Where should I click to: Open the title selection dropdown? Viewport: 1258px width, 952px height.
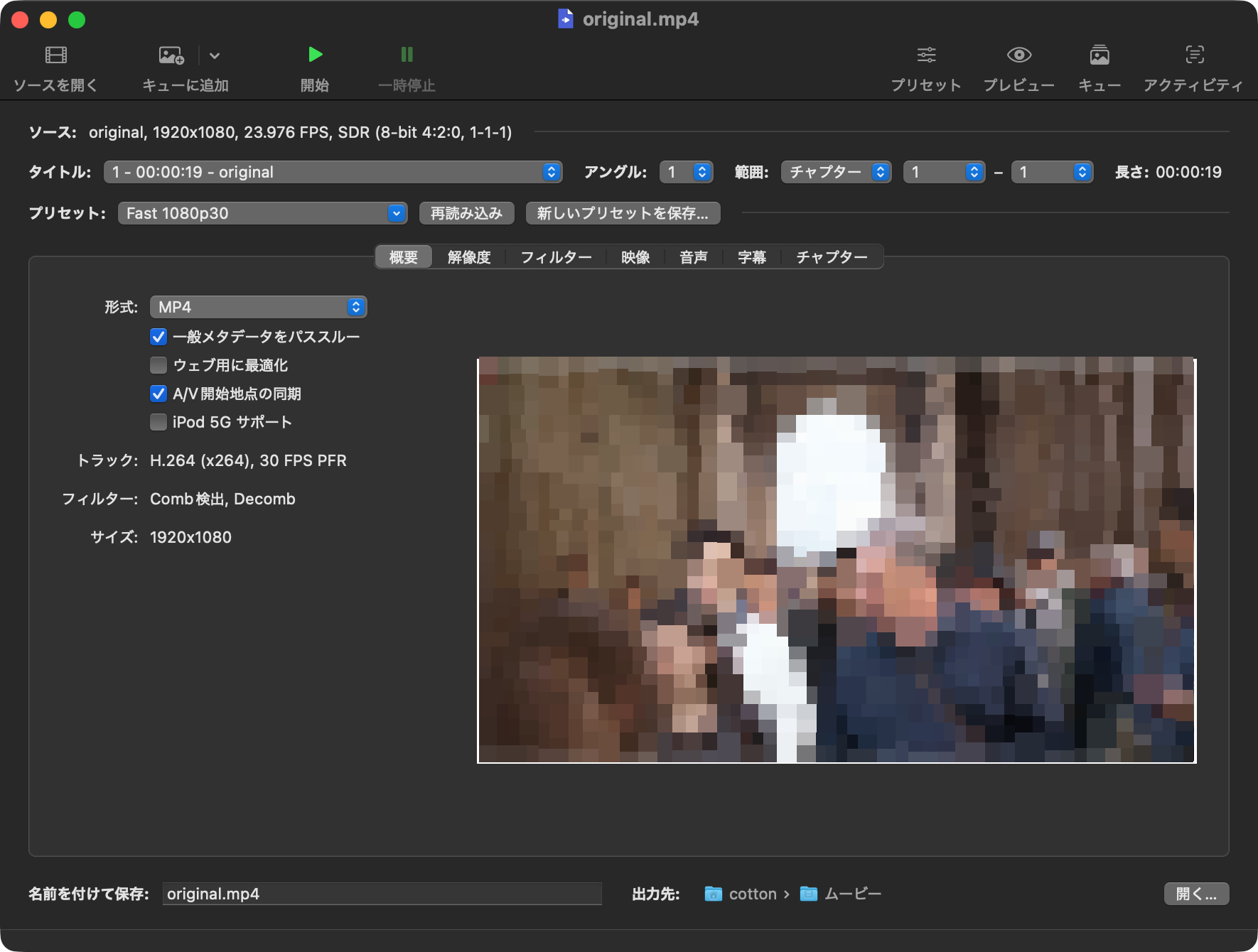[x=333, y=172]
